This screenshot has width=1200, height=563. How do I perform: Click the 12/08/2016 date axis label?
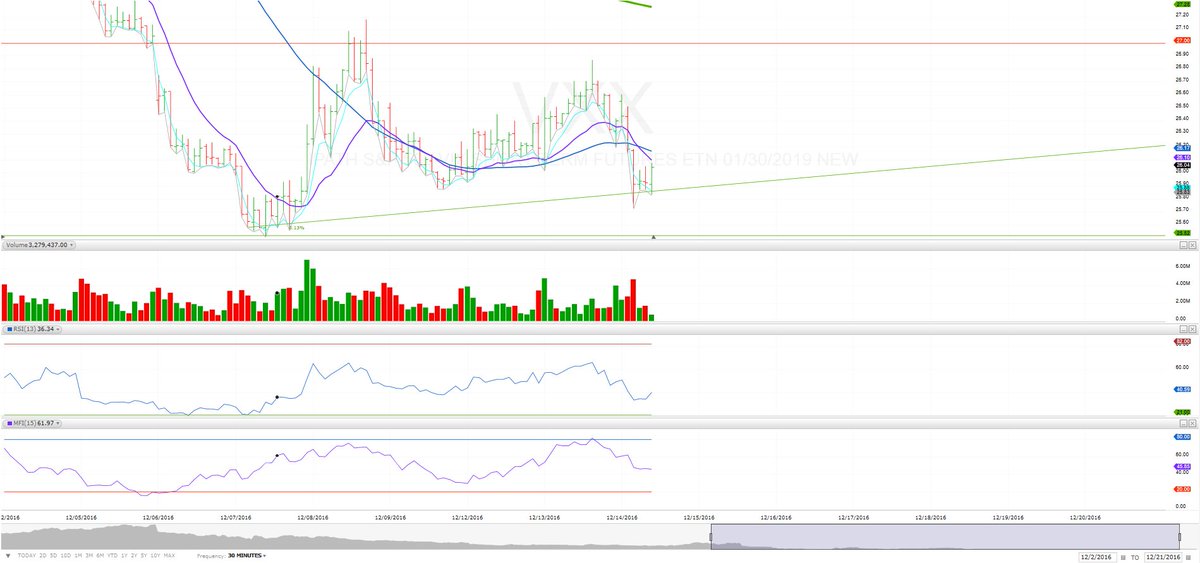point(311,517)
